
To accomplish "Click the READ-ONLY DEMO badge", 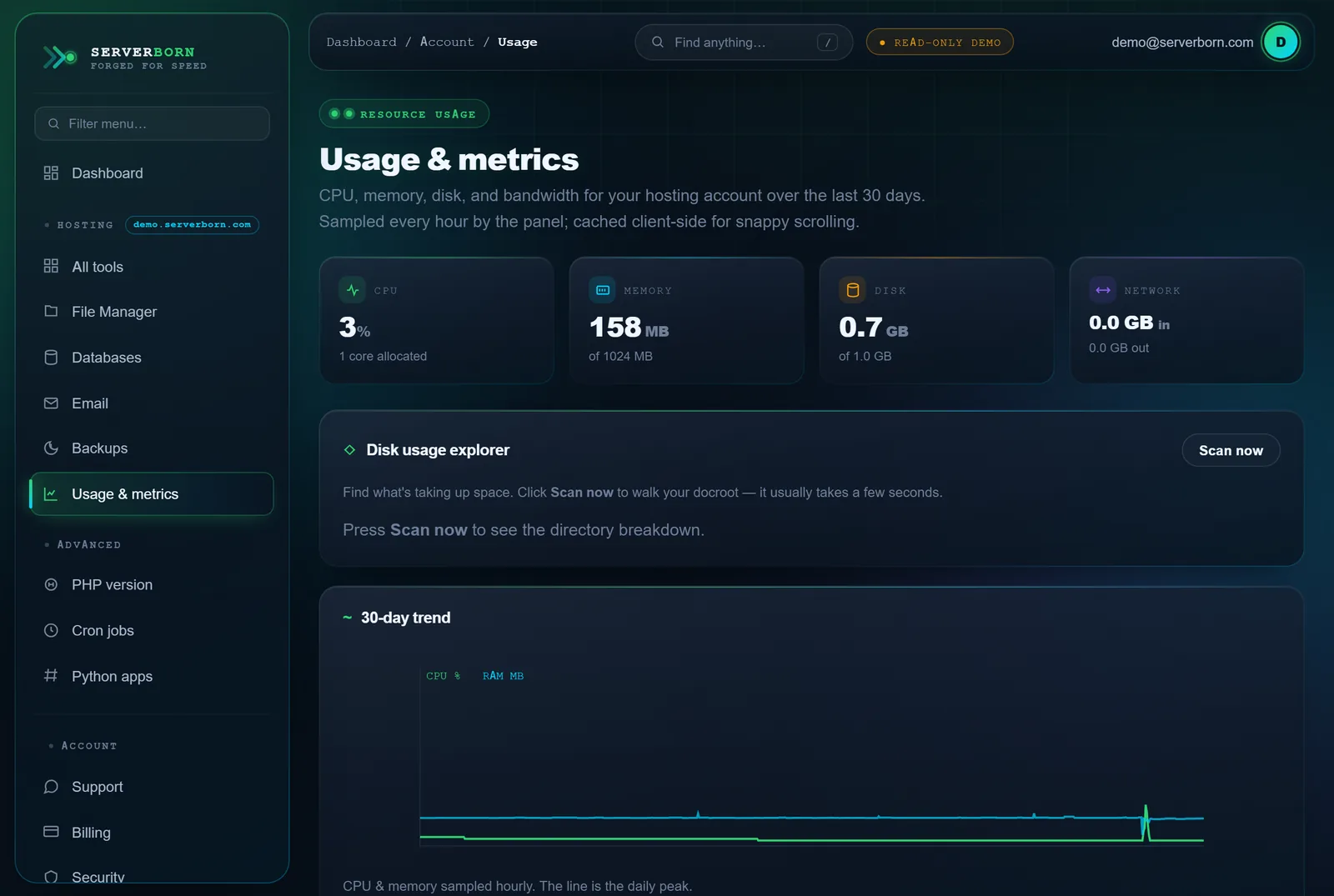I will pos(940,43).
